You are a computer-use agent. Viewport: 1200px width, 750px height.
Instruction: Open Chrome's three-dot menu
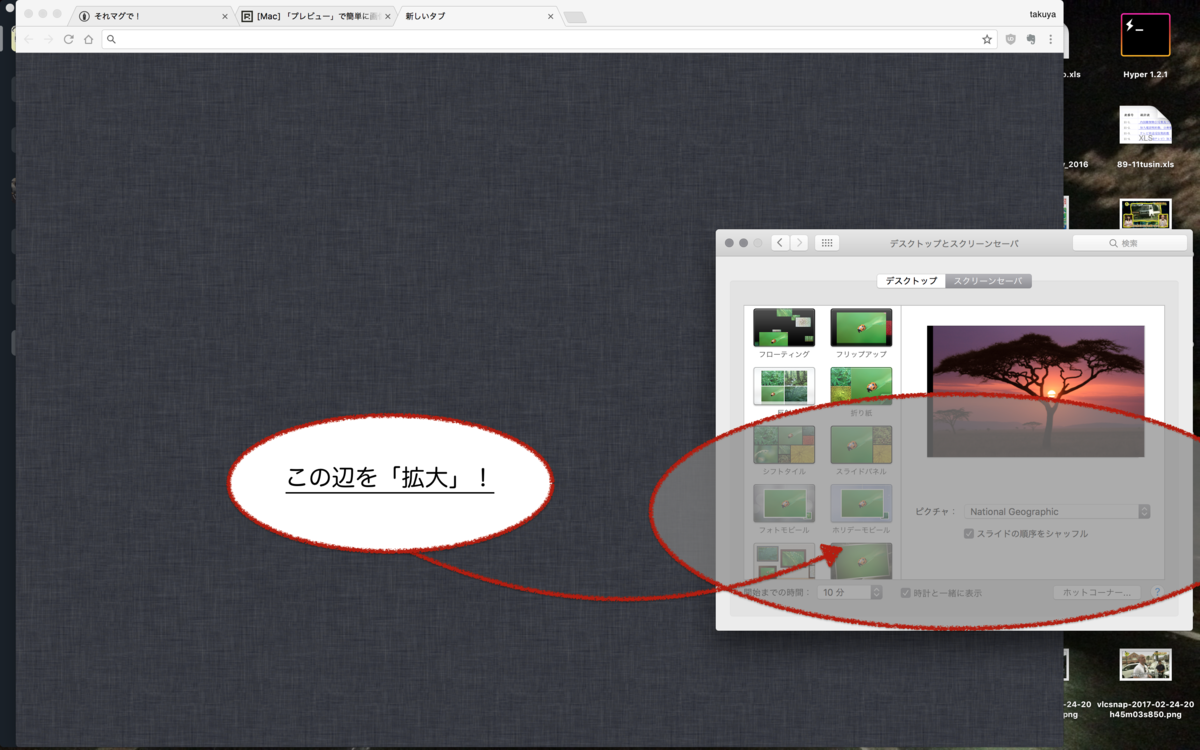click(x=1050, y=39)
